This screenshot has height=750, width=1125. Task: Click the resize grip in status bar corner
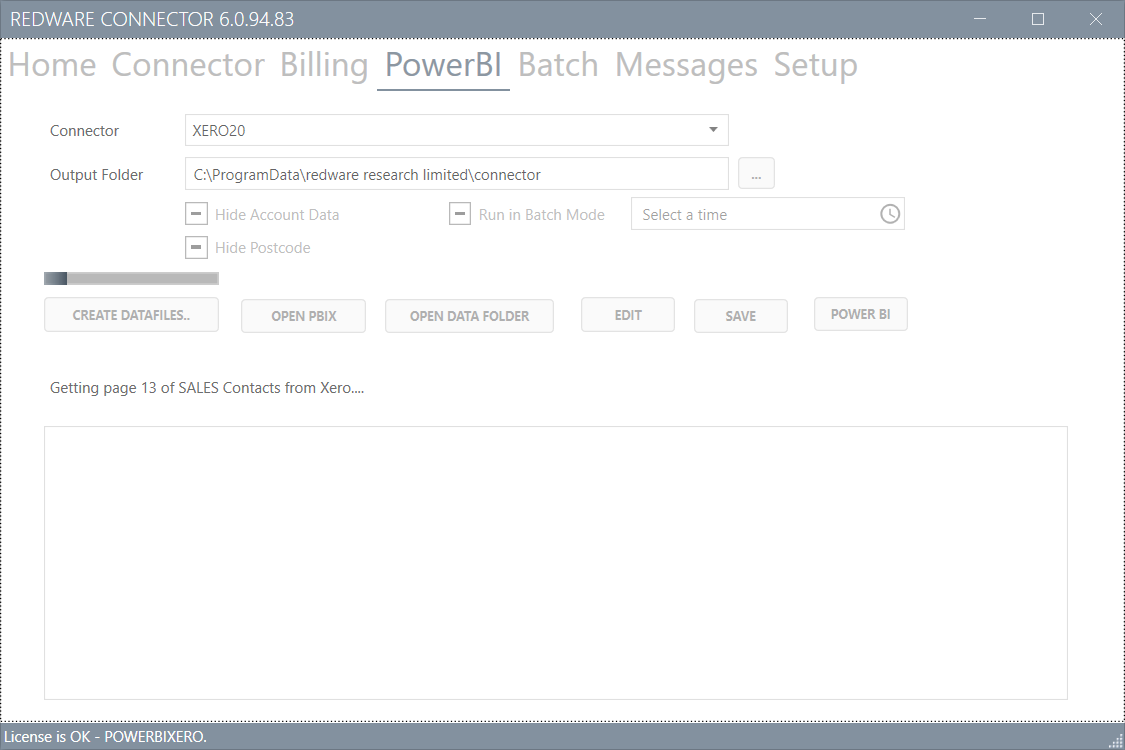pos(1115,741)
